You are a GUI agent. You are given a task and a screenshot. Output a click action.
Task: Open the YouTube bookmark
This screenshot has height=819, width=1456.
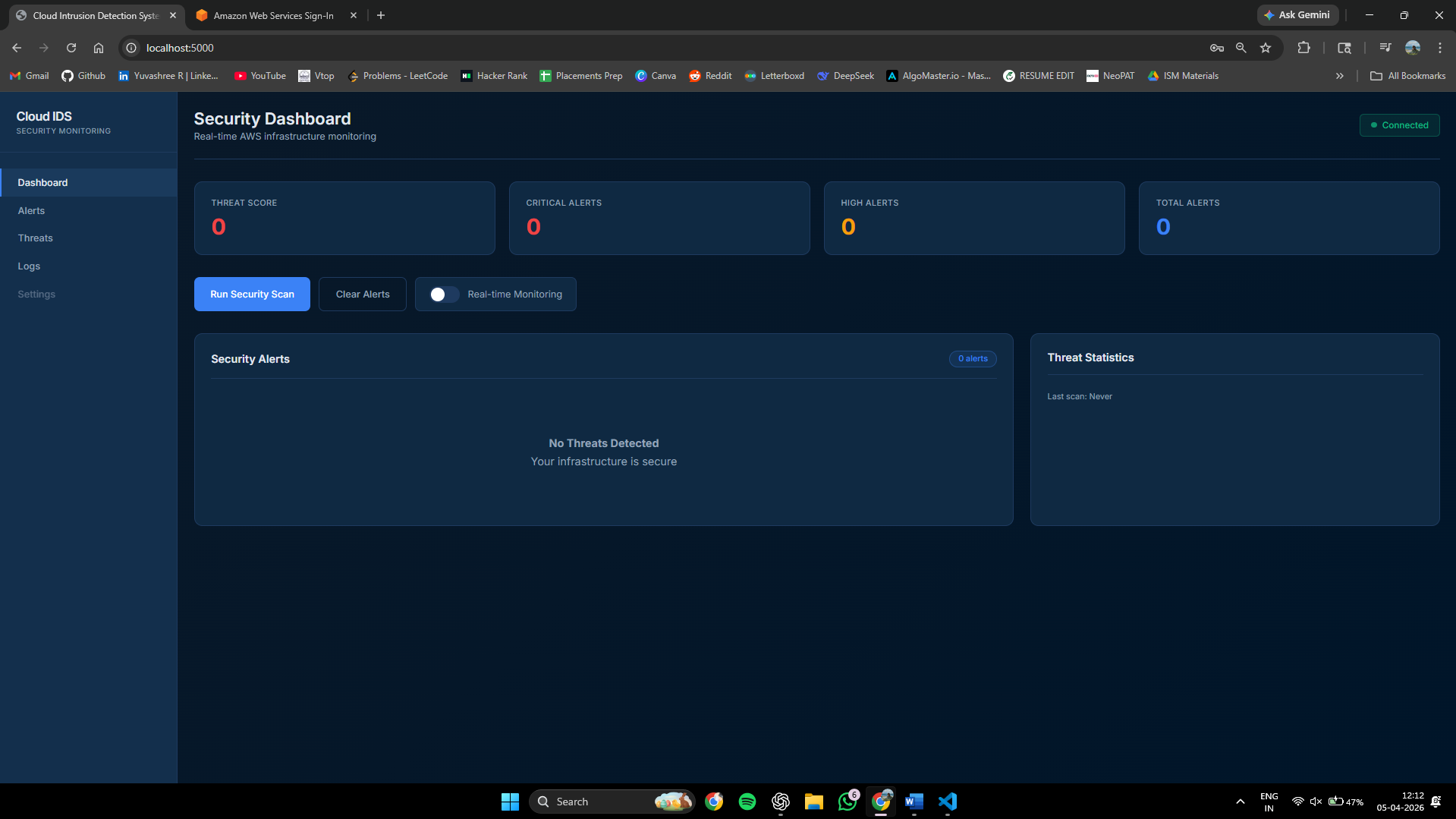coord(260,76)
